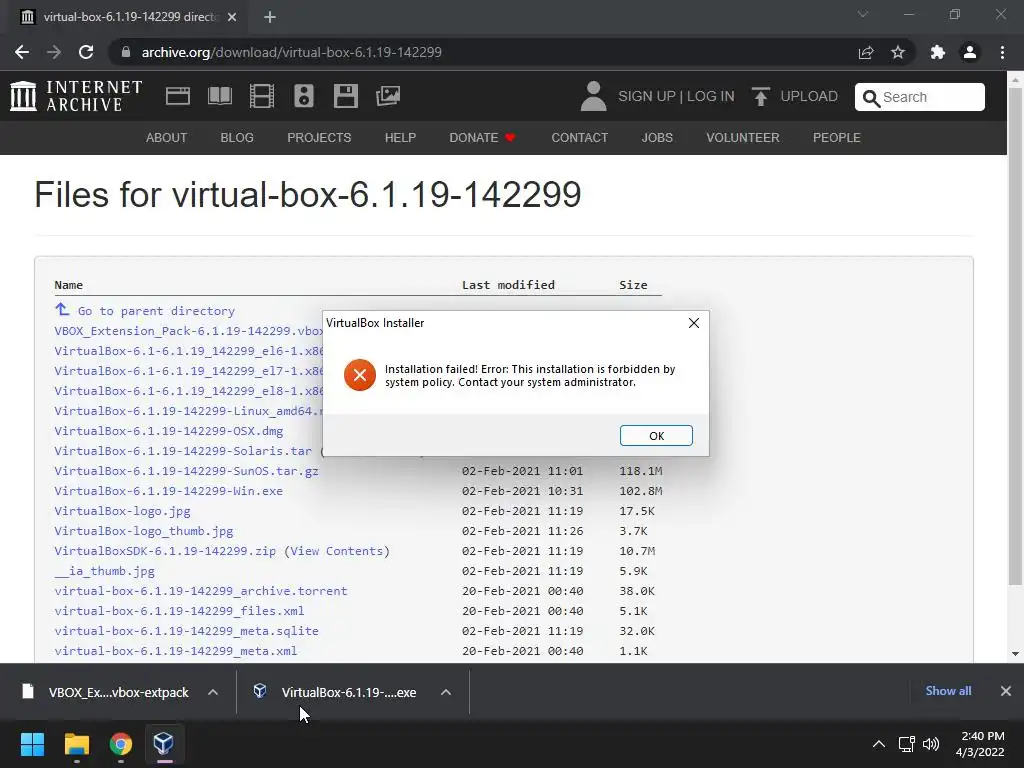Open the VOLUNTEER menu item

[x=743, y=138]
